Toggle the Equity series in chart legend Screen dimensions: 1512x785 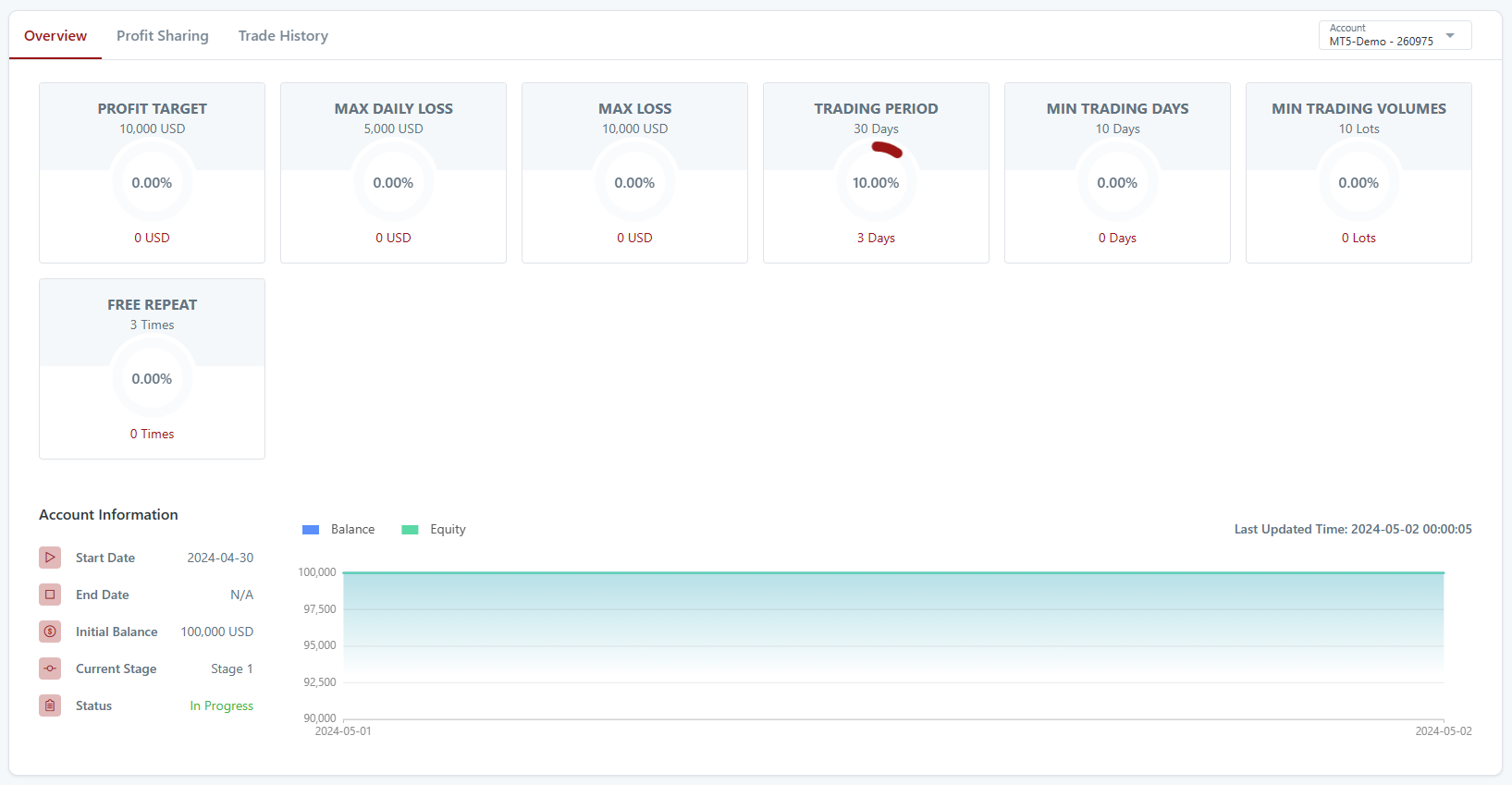pos(434,530)
